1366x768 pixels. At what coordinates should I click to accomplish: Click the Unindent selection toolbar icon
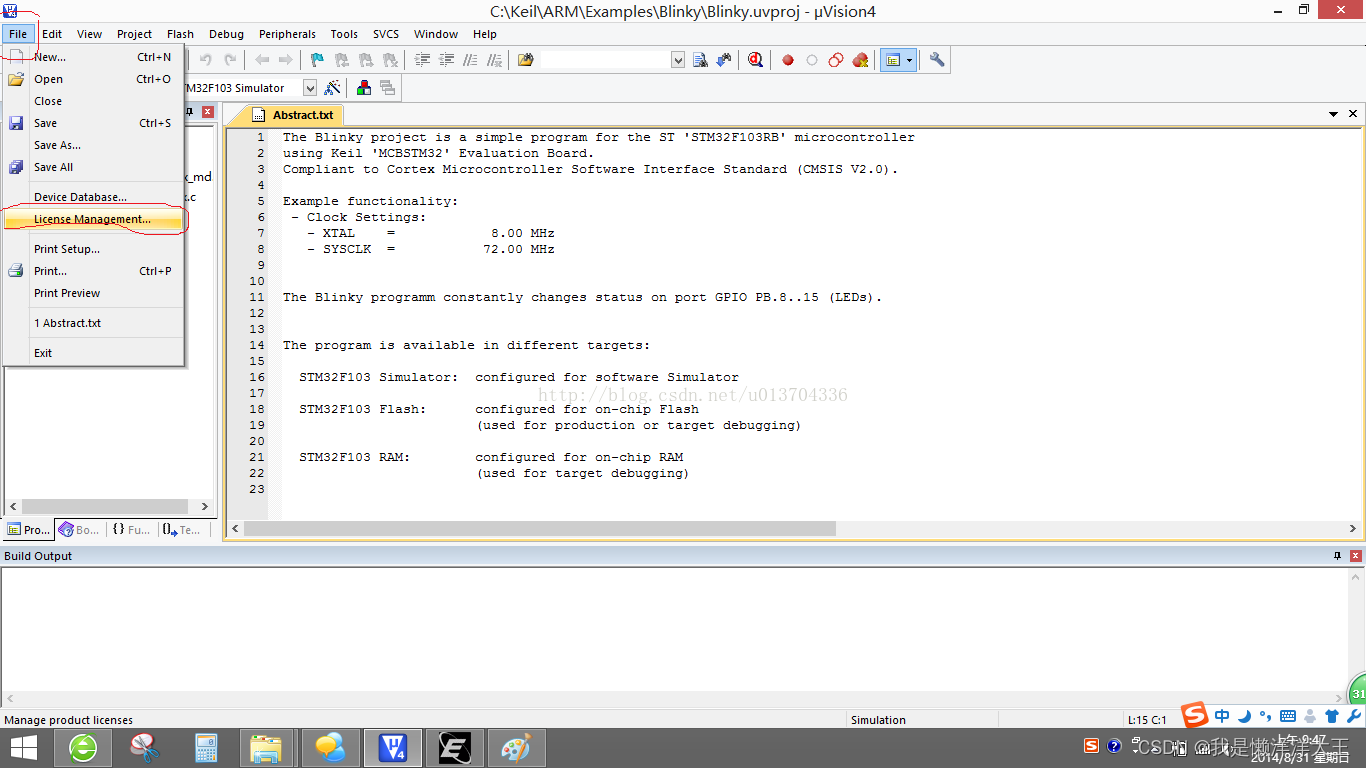(x=446, y=60)
